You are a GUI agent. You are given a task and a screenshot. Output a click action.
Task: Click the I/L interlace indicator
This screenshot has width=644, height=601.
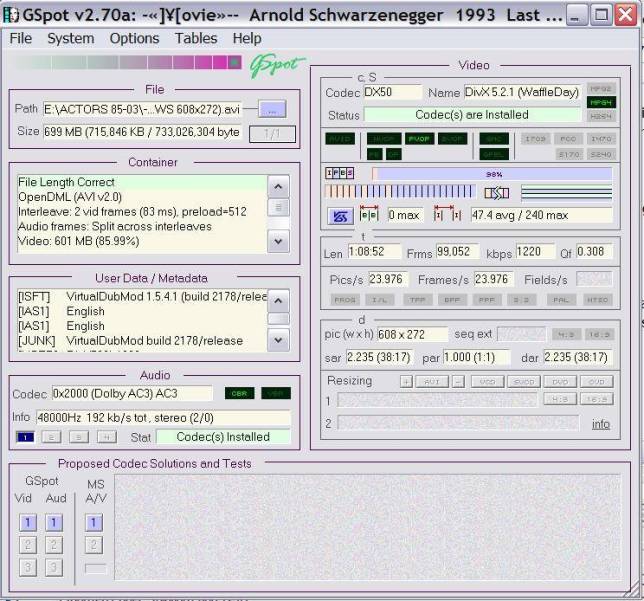pyautogui.click(x=379, y=300)
